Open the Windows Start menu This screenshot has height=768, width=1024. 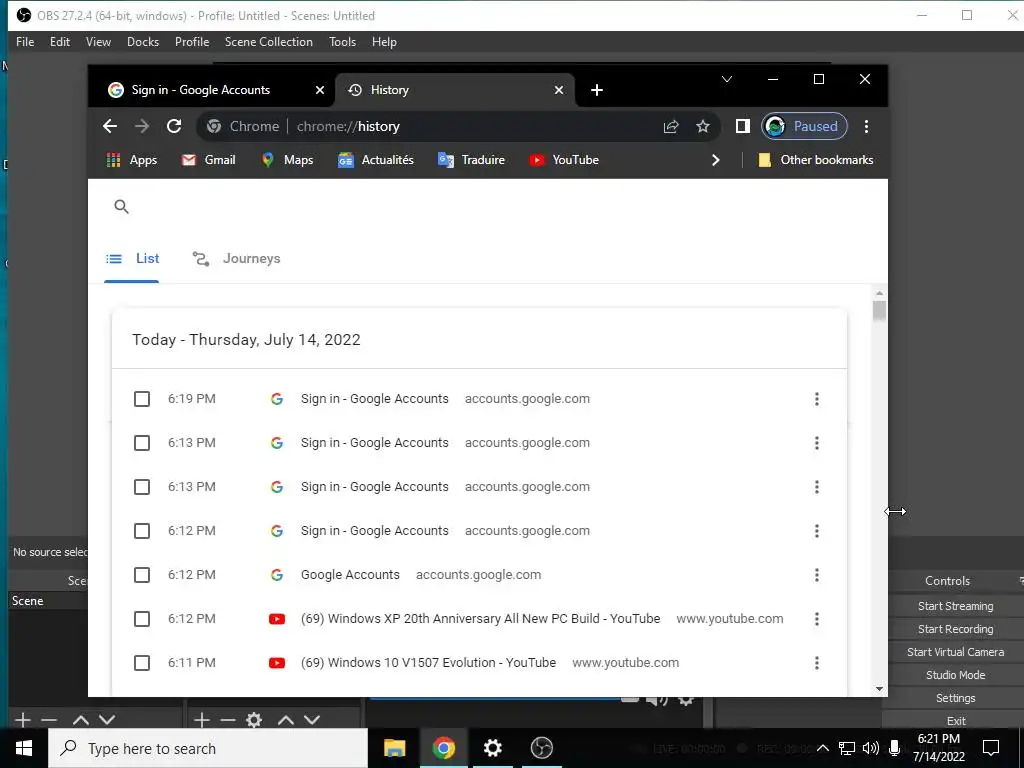click(x=24, y=748)
